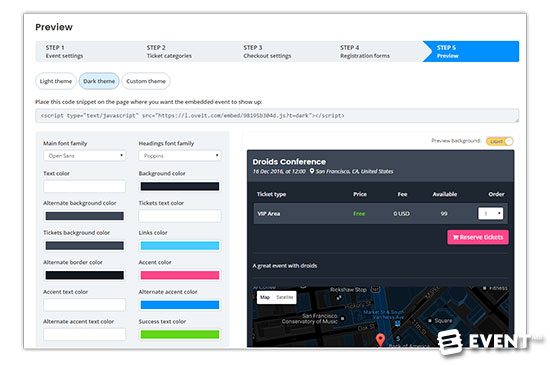
Task: Click the cart icon on Reserve tickets
Action: 456,237
